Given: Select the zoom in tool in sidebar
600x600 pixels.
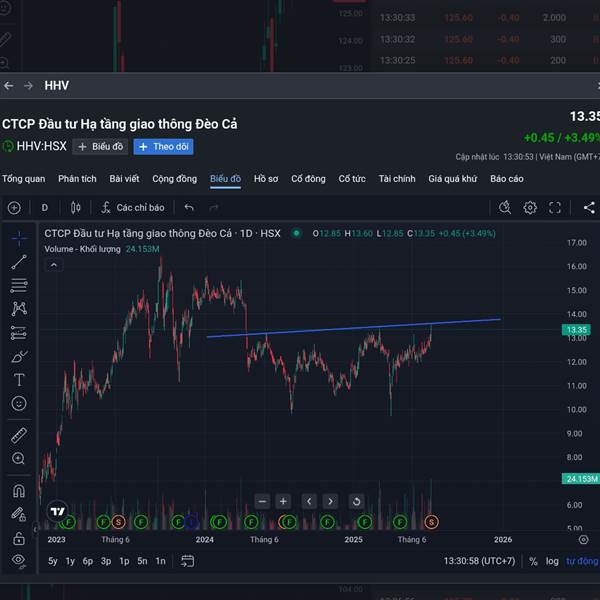Looking at the screenshot, I should [19, 458].
